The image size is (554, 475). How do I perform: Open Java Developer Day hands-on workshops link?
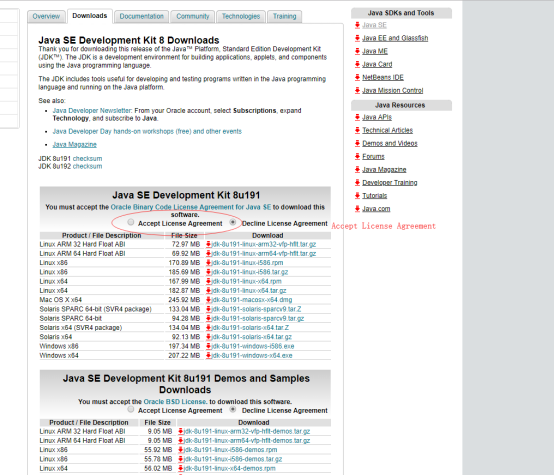pos(147,131)
